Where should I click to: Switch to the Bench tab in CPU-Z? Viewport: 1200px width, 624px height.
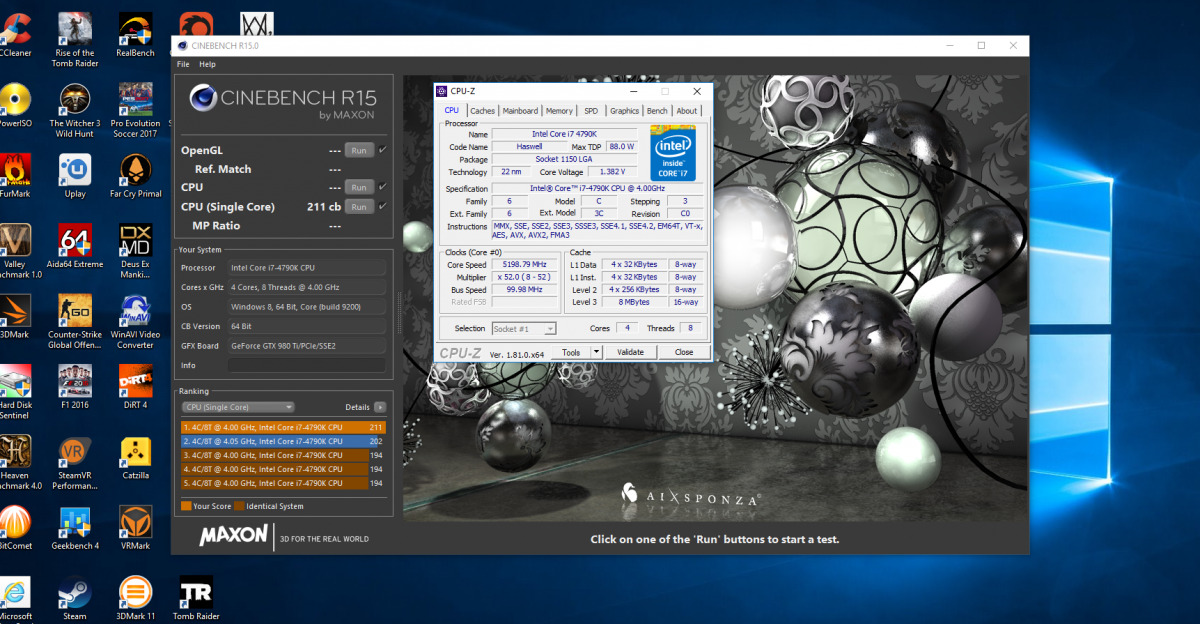tap(657, 111)
